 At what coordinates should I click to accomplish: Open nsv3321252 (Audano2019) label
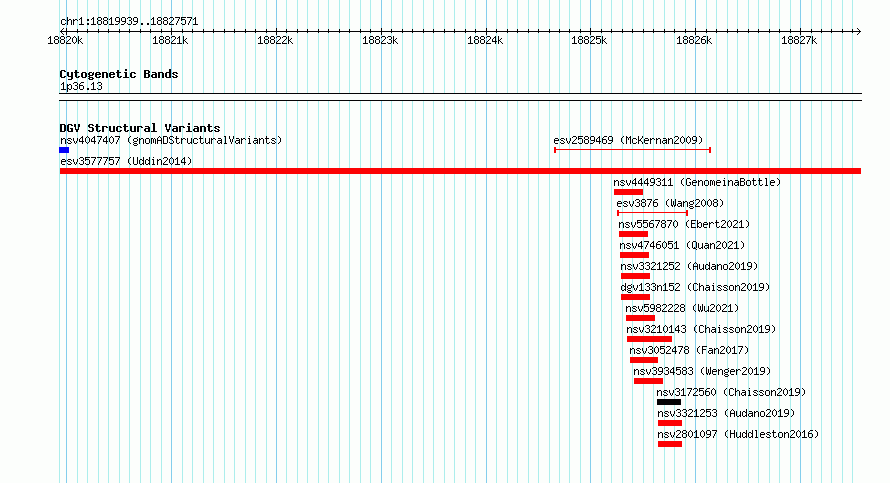(689, 266)
